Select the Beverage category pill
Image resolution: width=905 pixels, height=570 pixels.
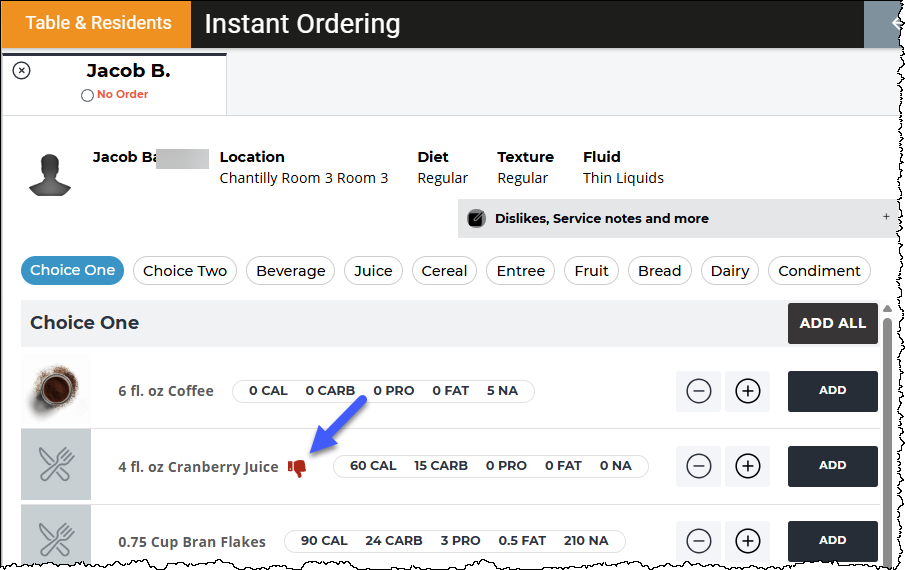[x=290, y=271]
